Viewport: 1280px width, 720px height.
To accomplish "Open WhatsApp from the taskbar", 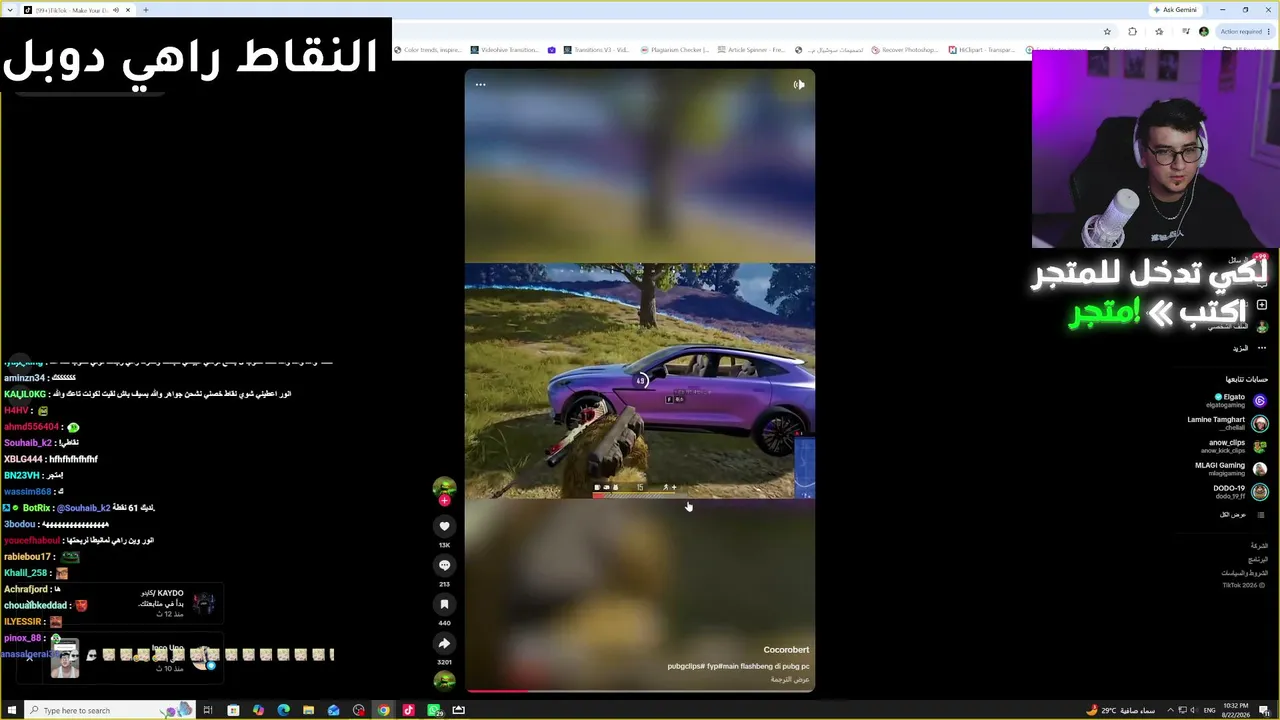I will (x=434, y=710).
